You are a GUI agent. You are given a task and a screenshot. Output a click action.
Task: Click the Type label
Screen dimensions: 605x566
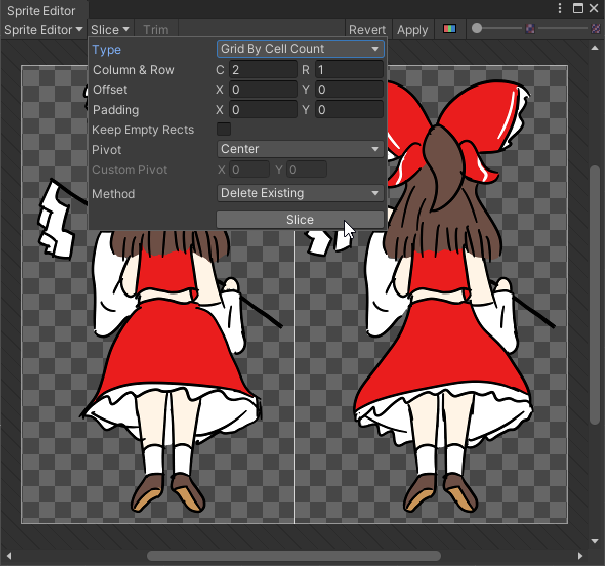click(x=106, y=50)
